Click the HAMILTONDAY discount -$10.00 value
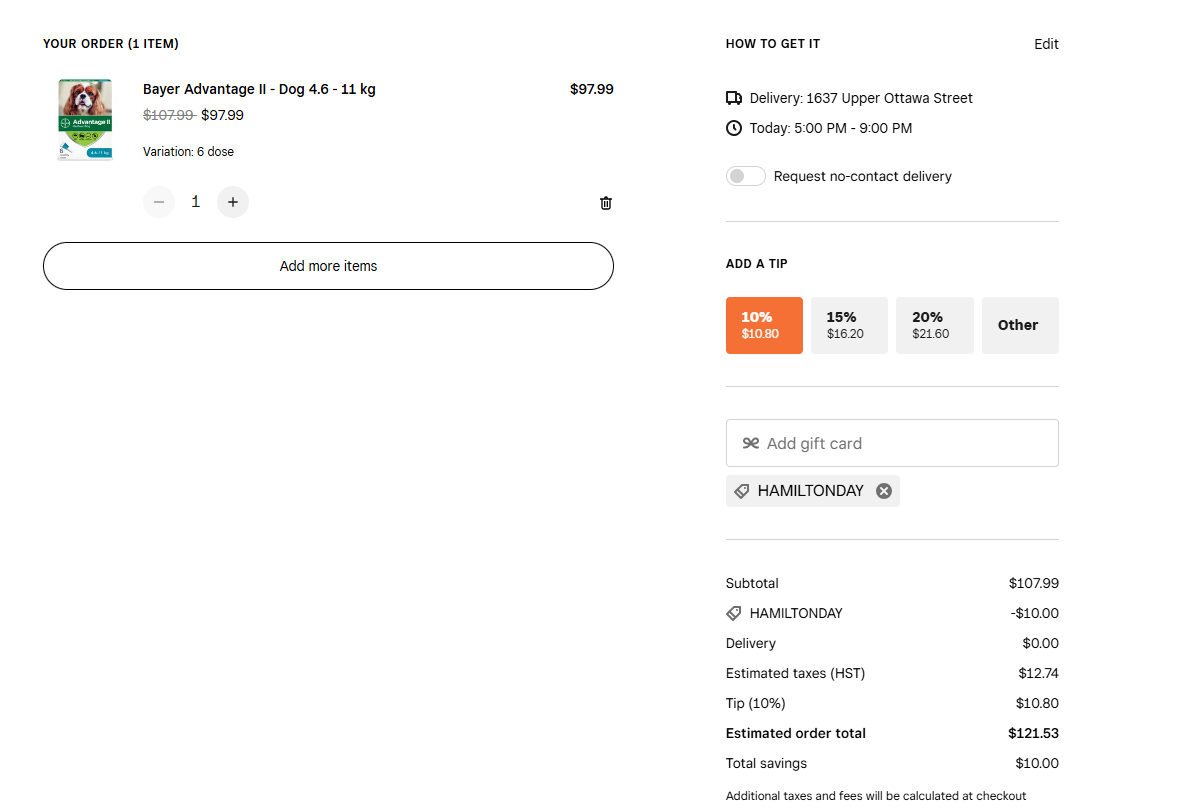The image size is (1190, 811). 1034,613
